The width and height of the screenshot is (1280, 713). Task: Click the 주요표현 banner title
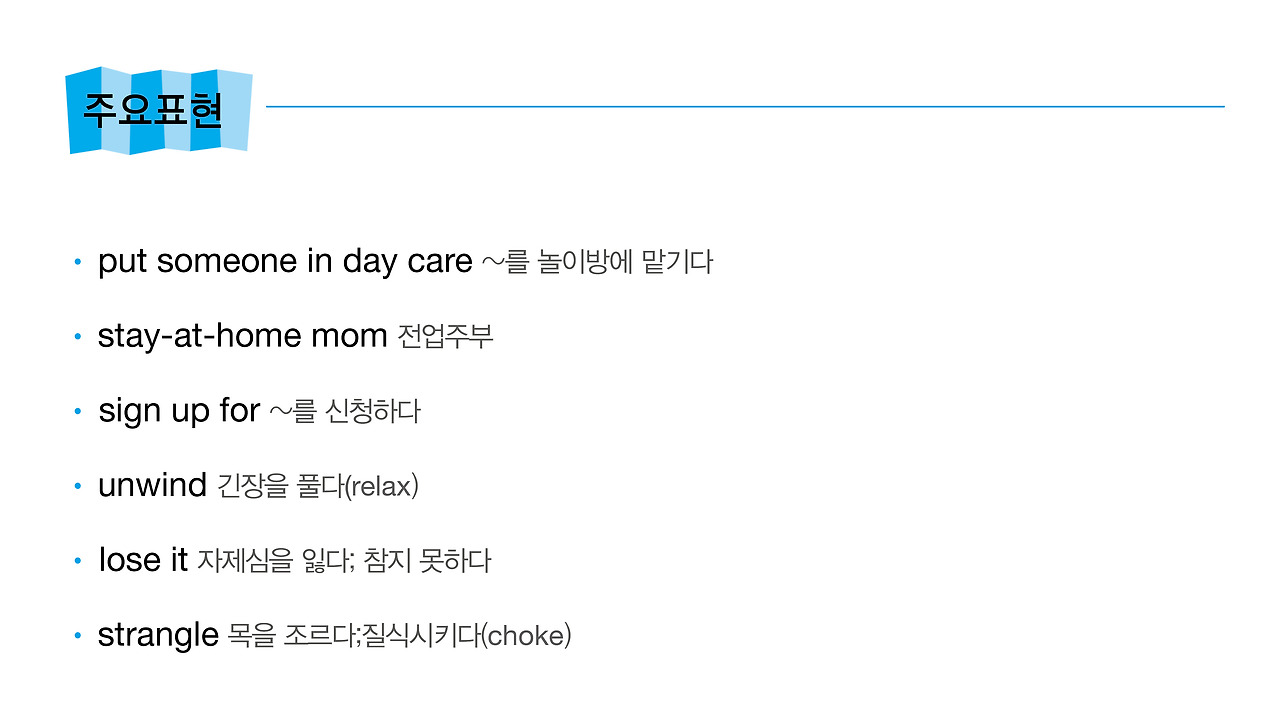pyautogui.click(x=152, y=110)
